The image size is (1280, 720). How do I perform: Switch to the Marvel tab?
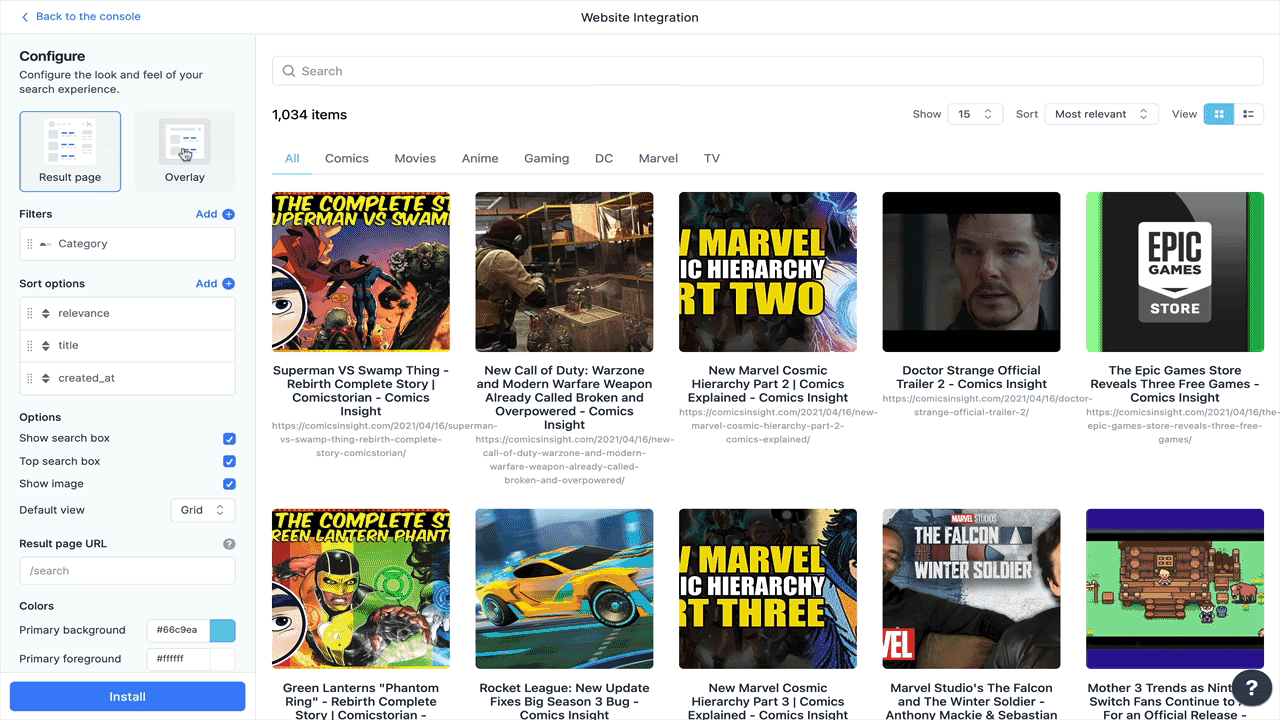[658, 158]
